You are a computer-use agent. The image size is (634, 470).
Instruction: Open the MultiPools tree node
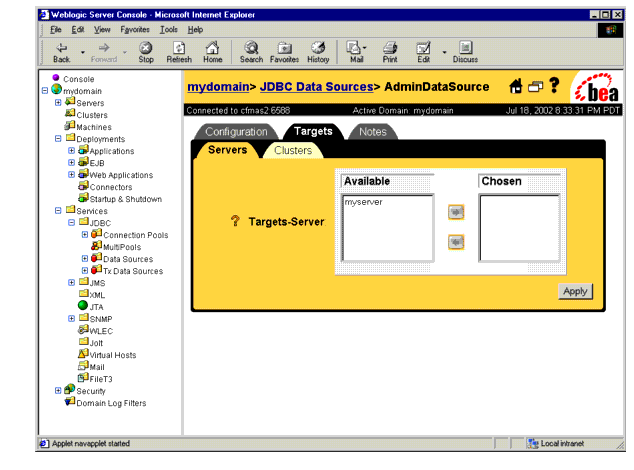(x=122, y=247)
